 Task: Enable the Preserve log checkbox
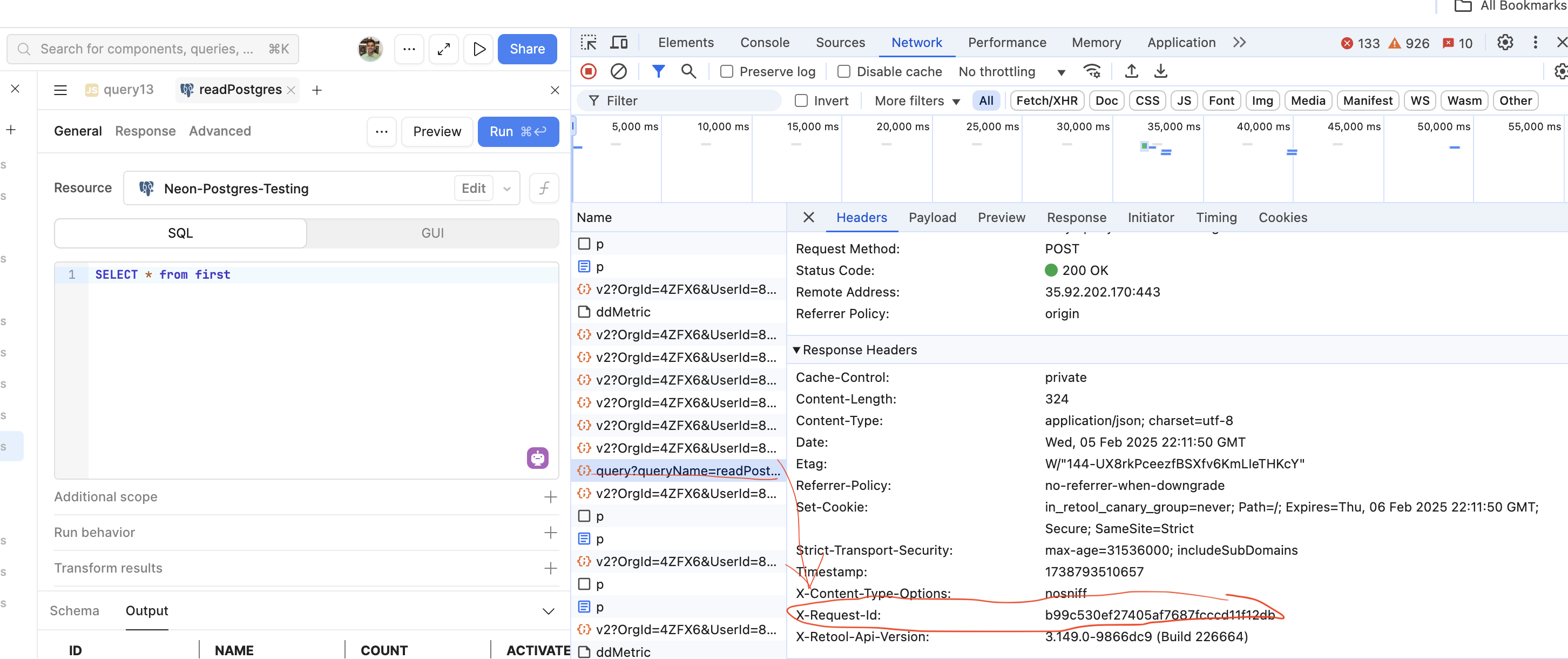[x=726, y=71]
